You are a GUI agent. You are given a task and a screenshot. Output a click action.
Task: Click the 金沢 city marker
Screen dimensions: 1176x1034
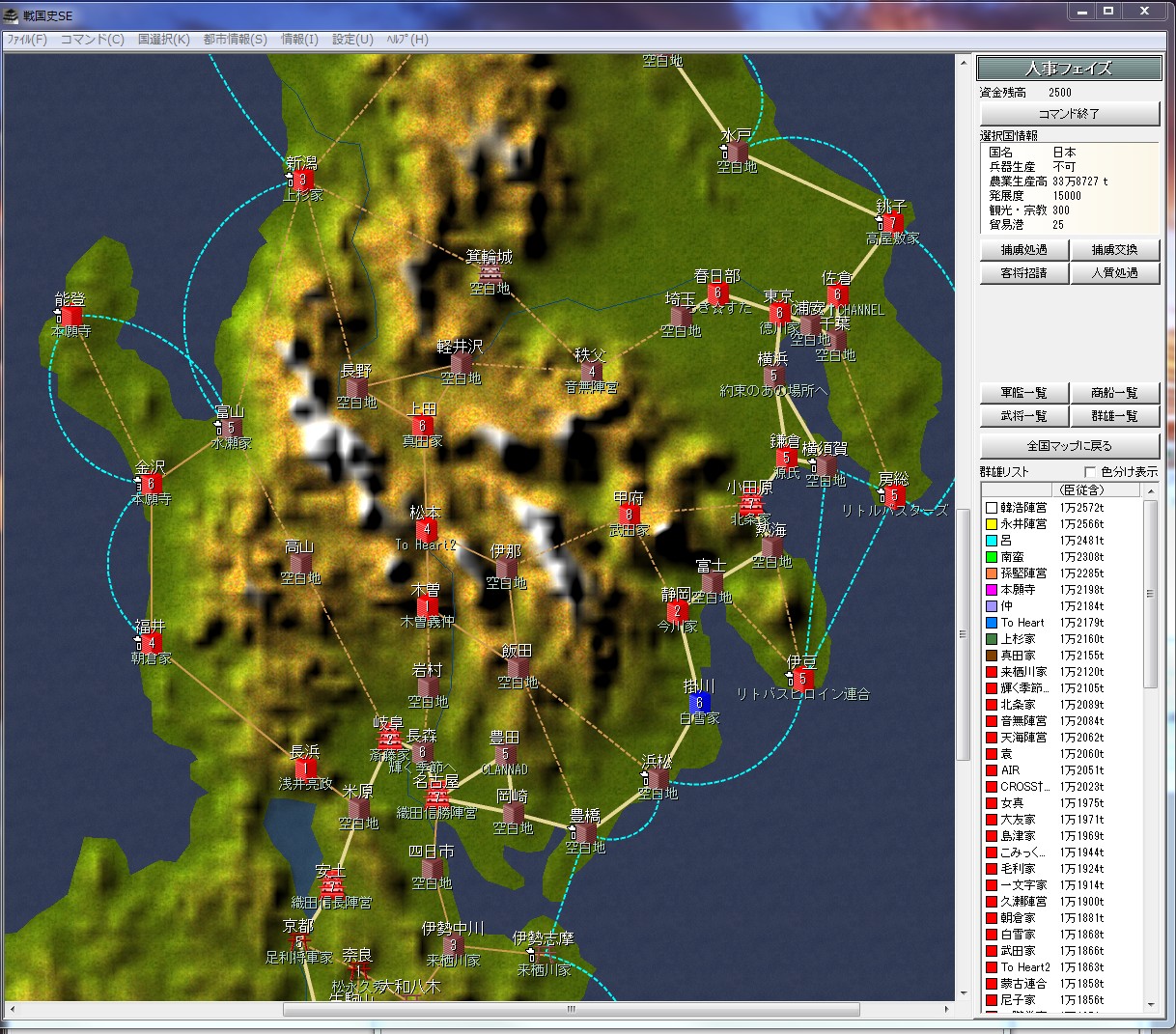(151, 484)
